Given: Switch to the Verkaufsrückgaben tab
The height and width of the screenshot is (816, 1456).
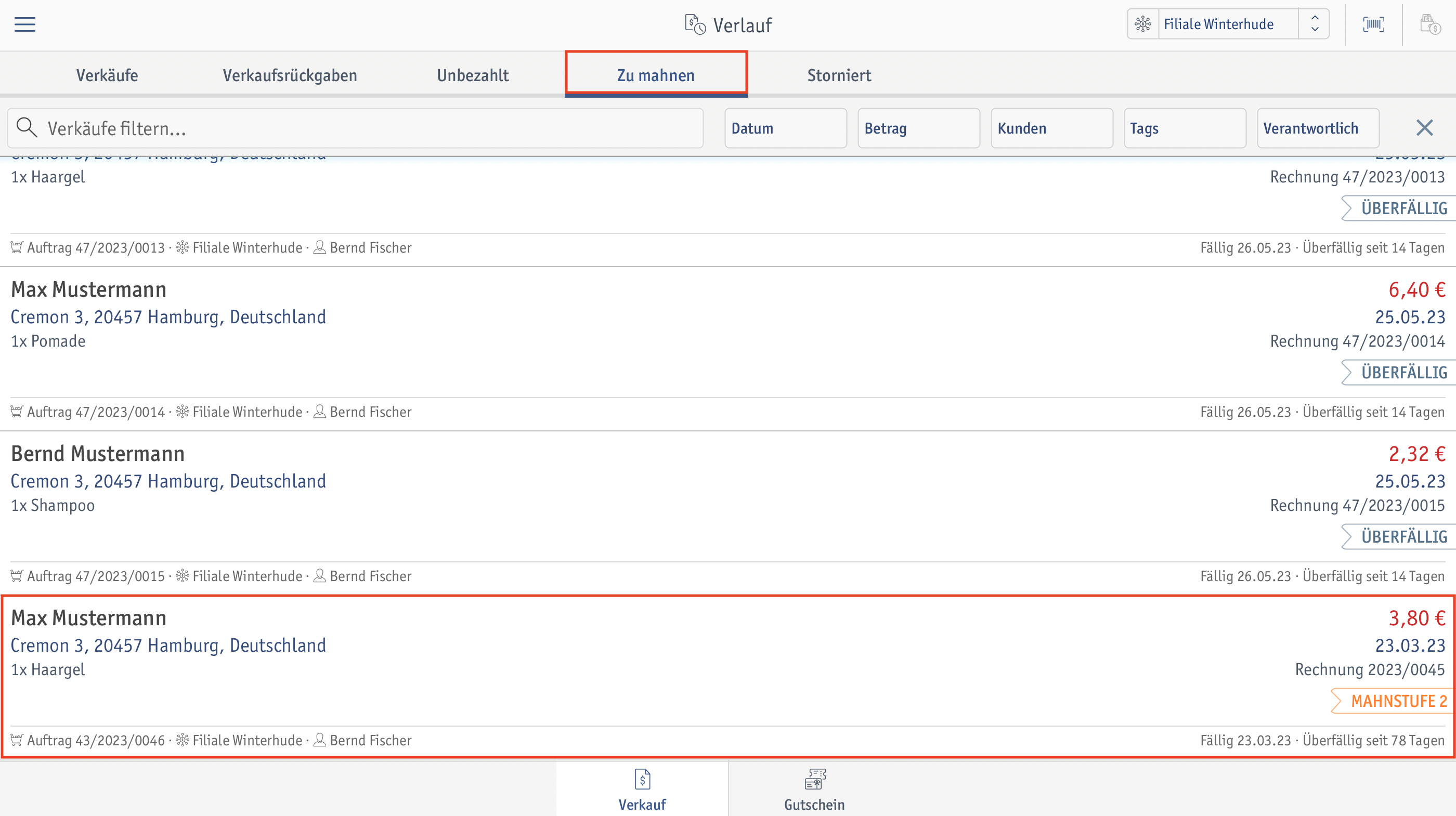Looking at the screenshot, I should 290,75.
